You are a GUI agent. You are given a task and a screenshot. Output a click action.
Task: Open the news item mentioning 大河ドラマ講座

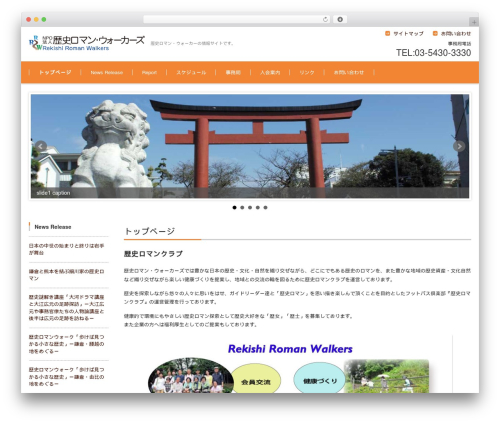coord(66,307)
